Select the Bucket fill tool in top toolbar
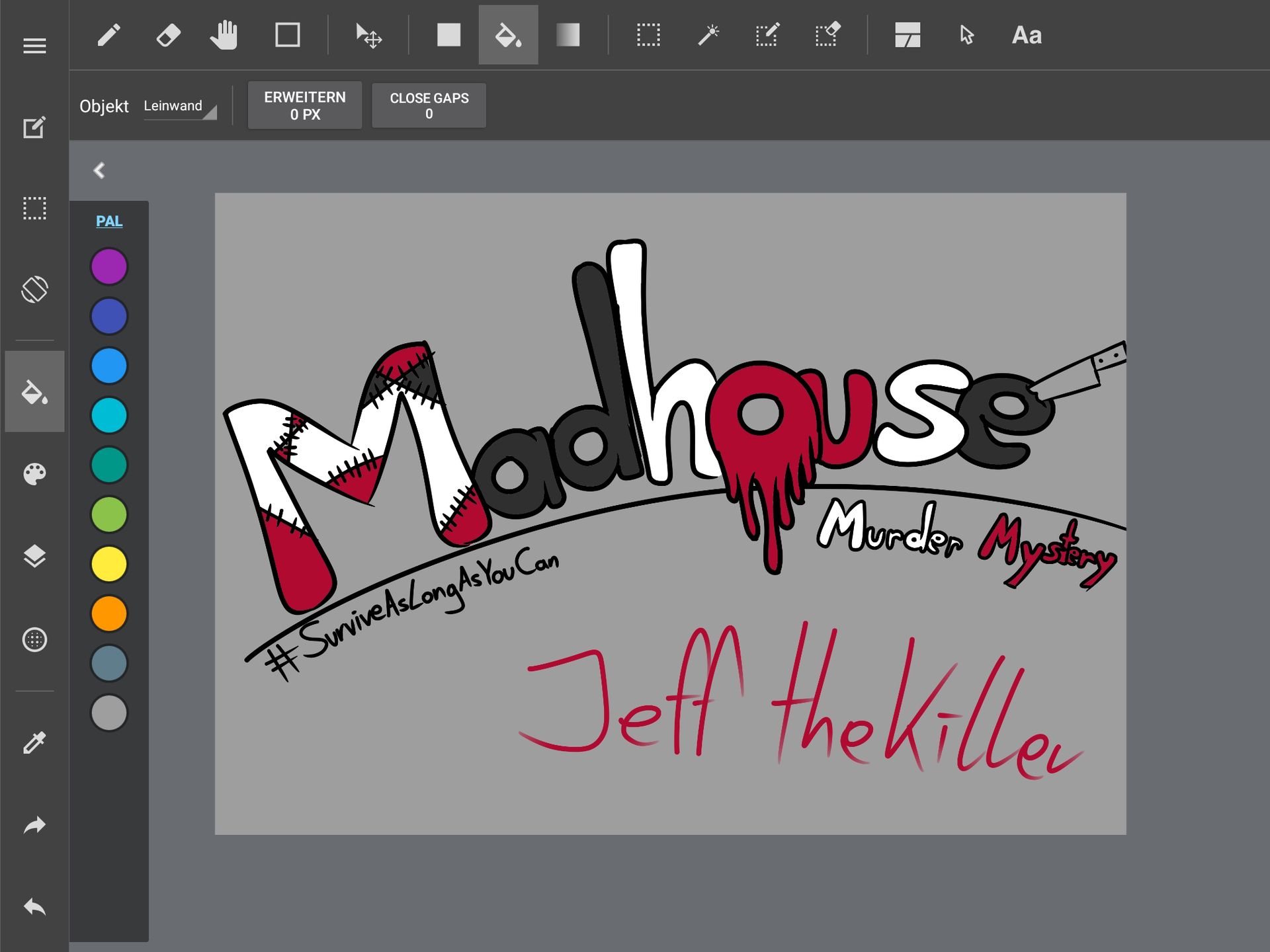The width and height of the screenshot is (1270, 952). (508, 35)
